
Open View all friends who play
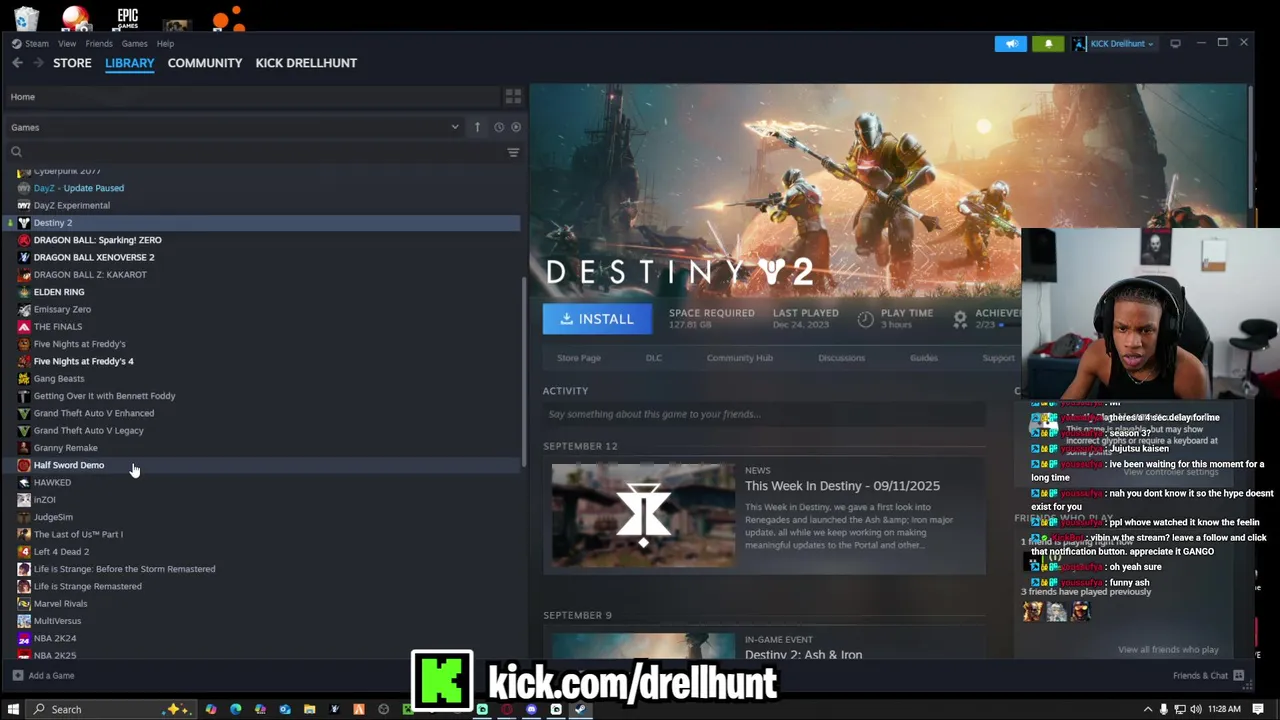pyautogui.click(x=1168, y=650)
